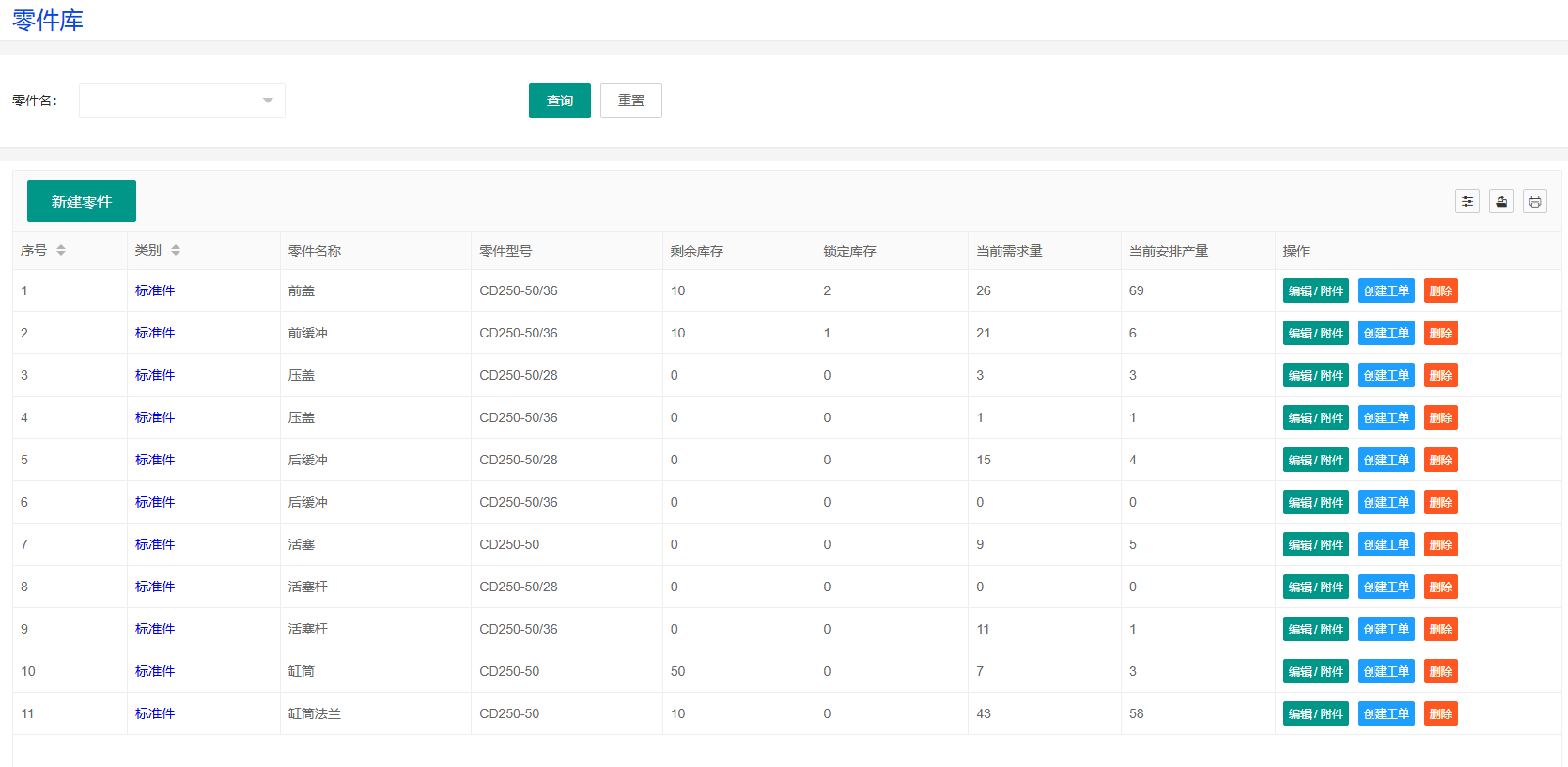Create work order for row 2 前缓冲
Image resolution: width=1568 pixels, height=767 pixels.
coord(1386,333)
